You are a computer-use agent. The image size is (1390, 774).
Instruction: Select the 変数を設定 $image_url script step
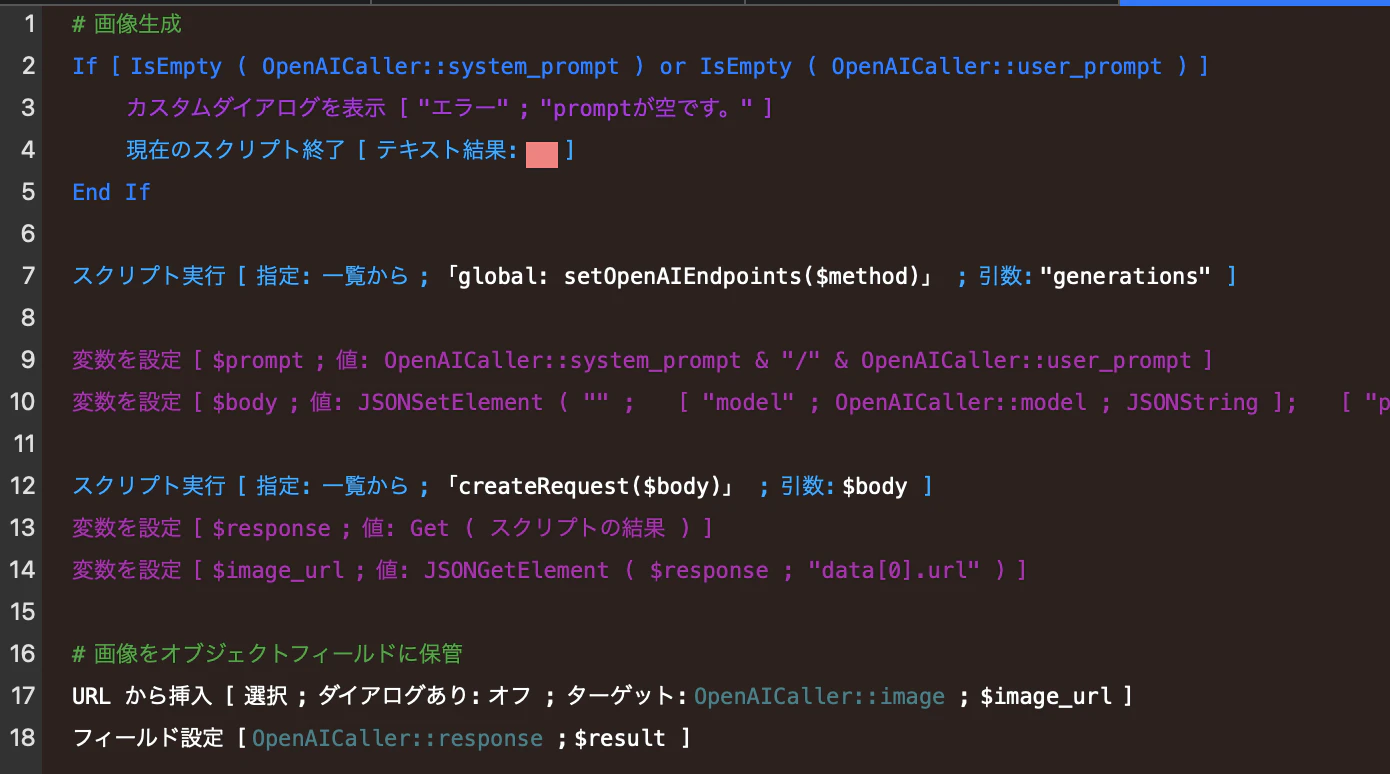pyautogui.click(x=549, y=570)
